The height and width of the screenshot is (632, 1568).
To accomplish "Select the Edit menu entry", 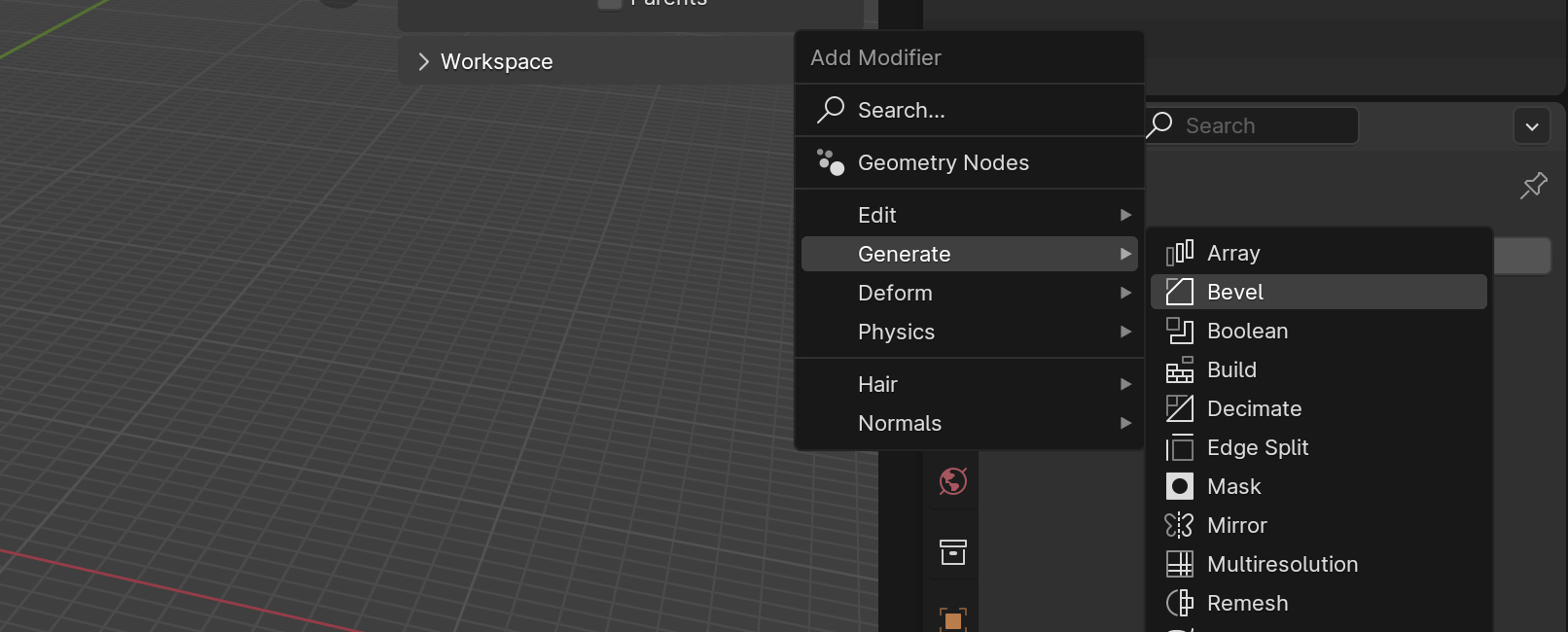I will click(970, 215).
